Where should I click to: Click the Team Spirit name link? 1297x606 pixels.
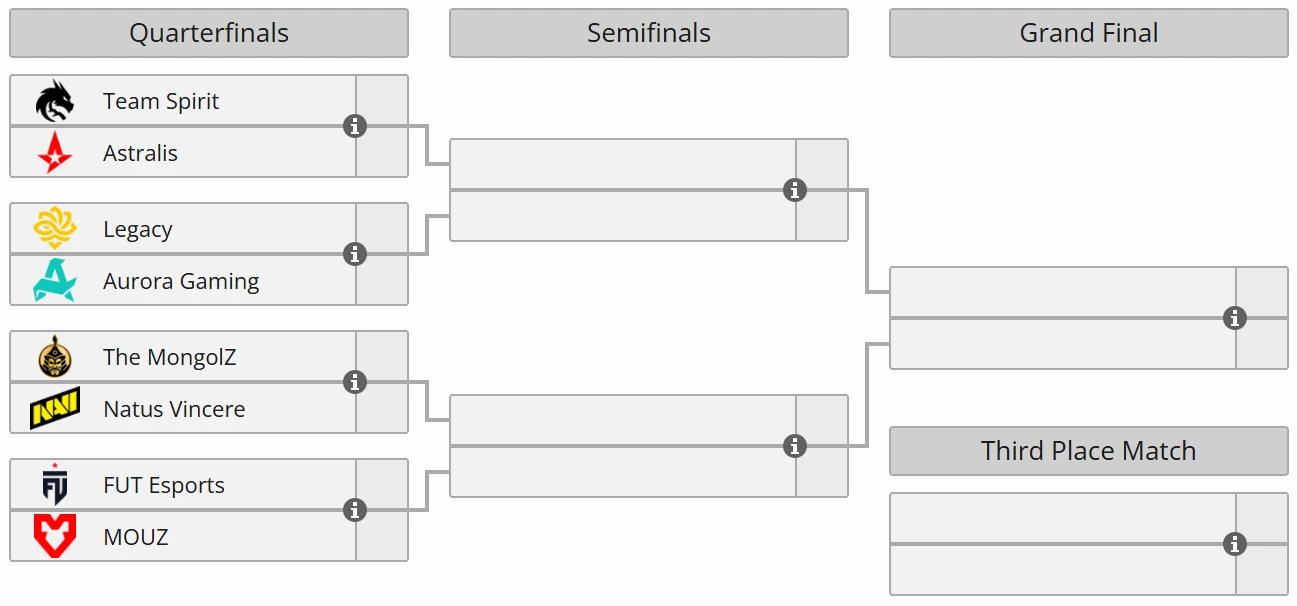tap(161, 101)
